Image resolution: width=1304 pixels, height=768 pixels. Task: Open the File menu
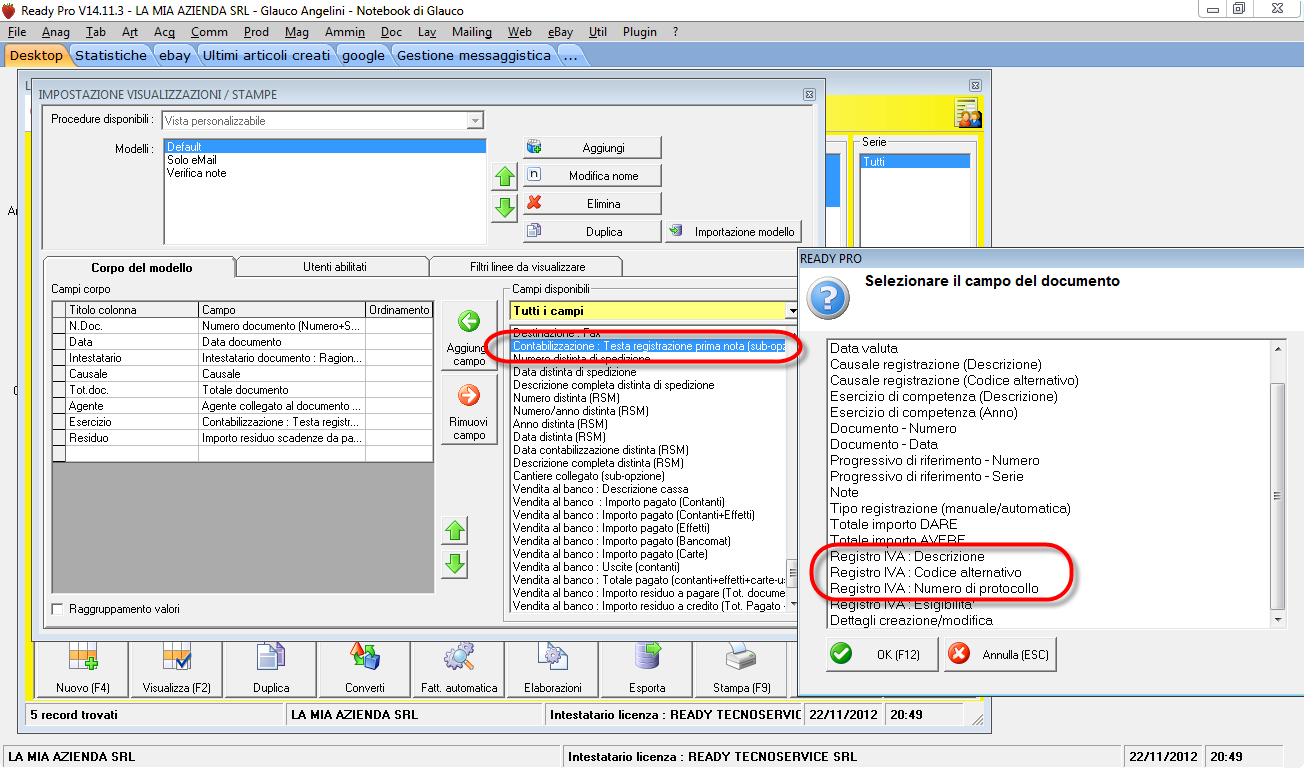(17, 32)
